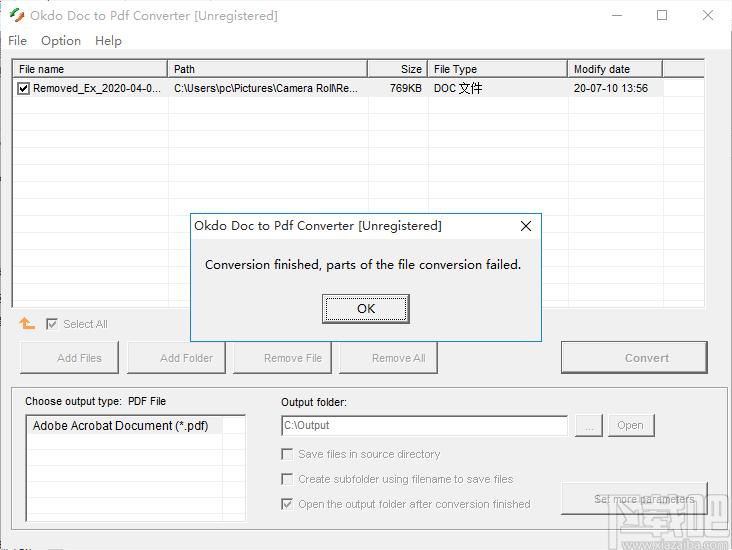Click the Remove File button

pyautogui.click(x=282, y=358)
